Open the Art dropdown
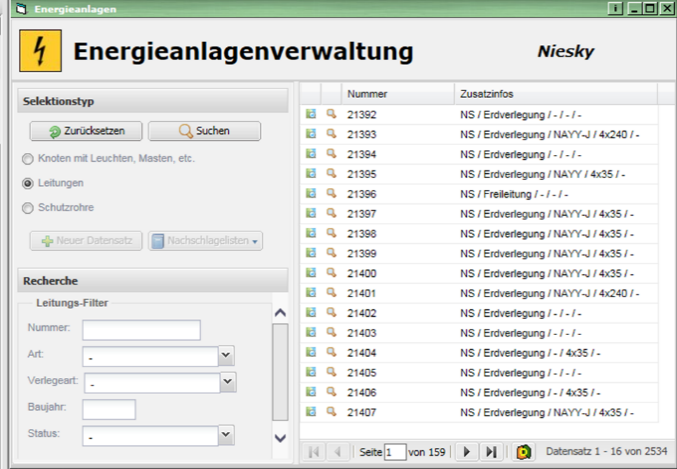Viewport: 677px width, 469px height. 226,355
